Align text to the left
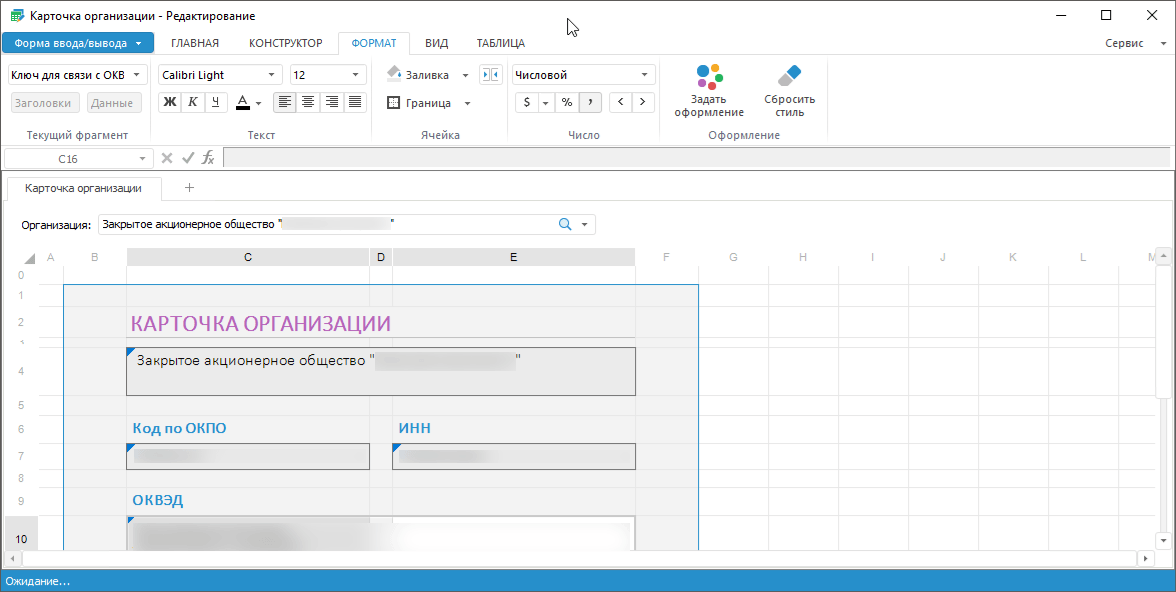The image size is (1176, 592). (285, 102)
